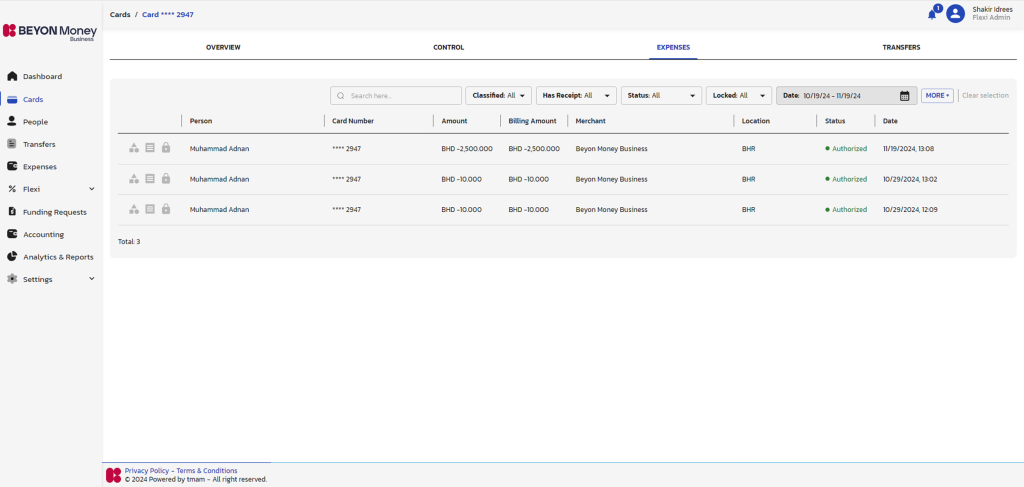Click Muhammad Adnan in 11/19/2024 row
This screenshot has height=487, width=1024.
[x=219, y=149]
